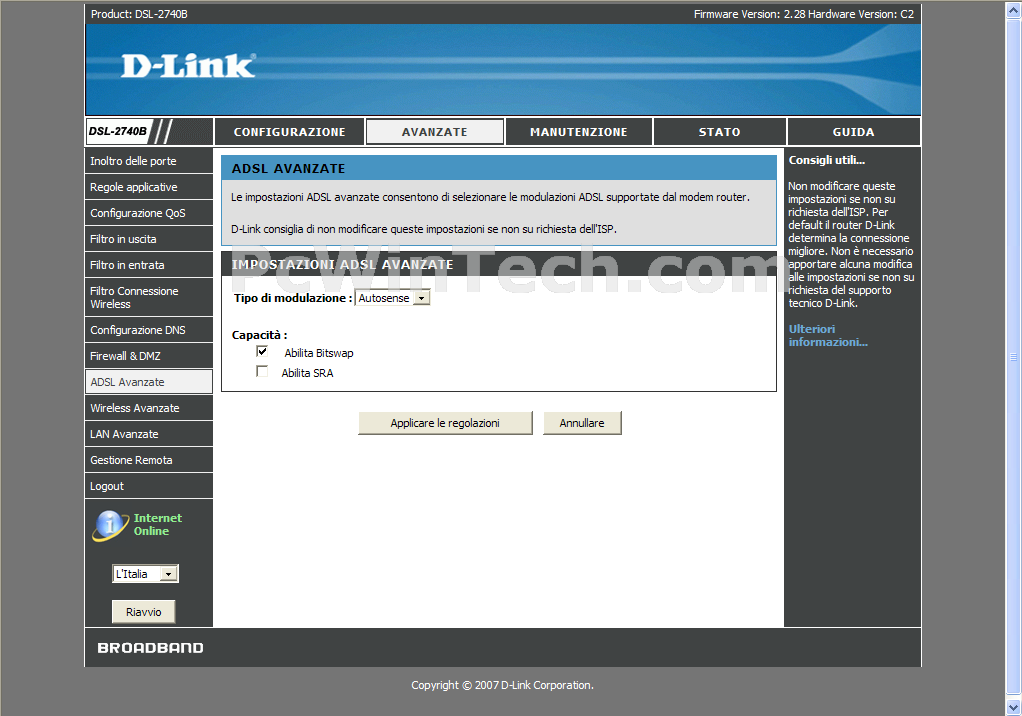Click the Internet Online globe icon

(110, 525)
